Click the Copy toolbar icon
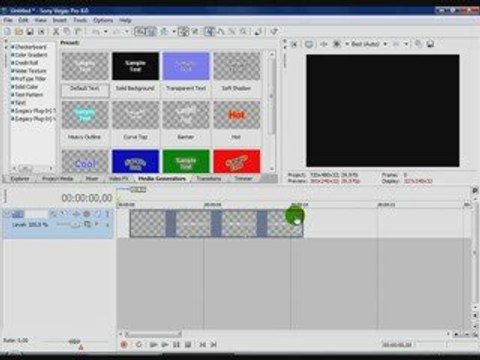 click(x=67, y=32)
